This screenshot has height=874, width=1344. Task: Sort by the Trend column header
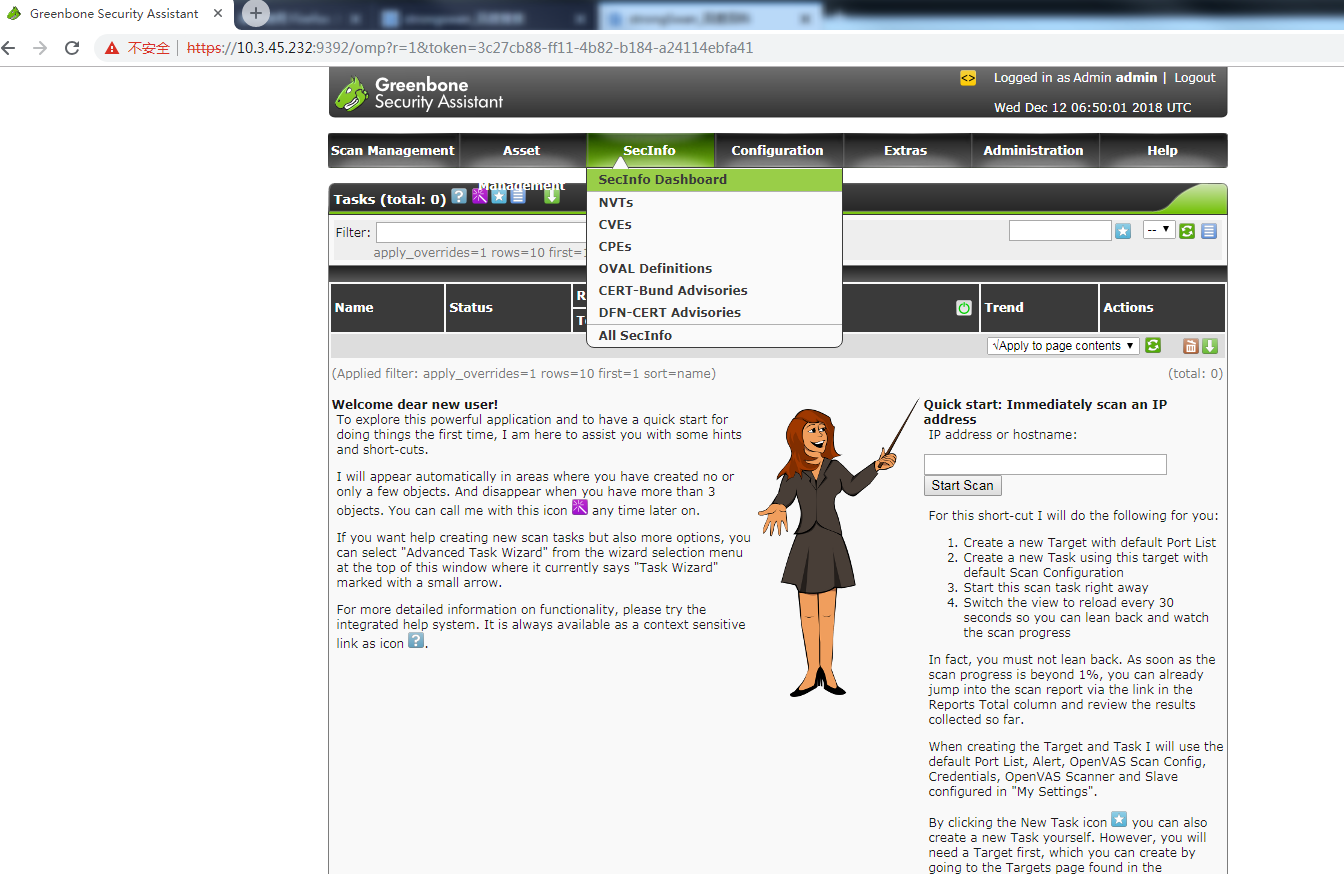[1004, 308]
